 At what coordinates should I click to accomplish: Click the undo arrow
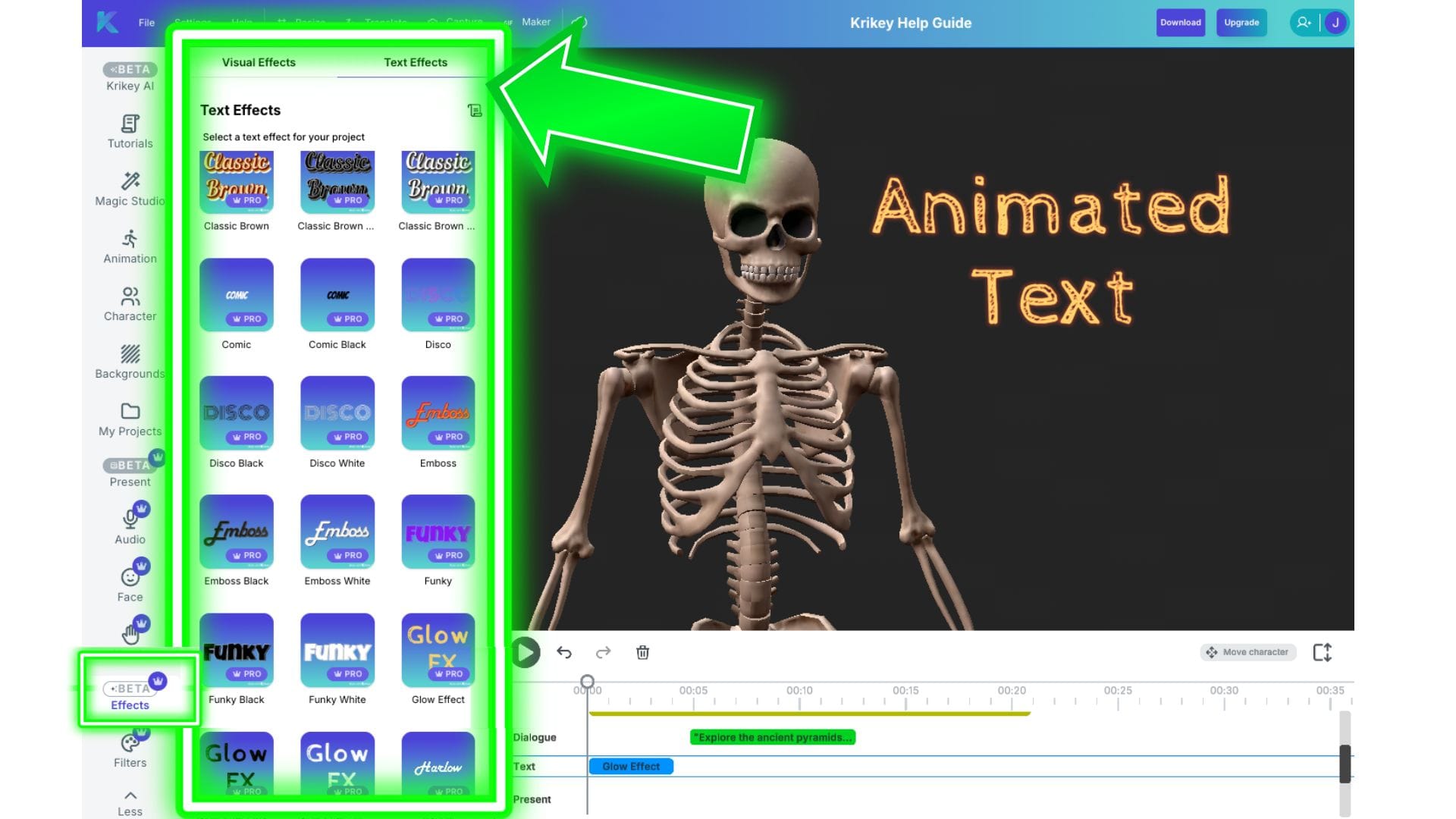(x=563, y=653)
